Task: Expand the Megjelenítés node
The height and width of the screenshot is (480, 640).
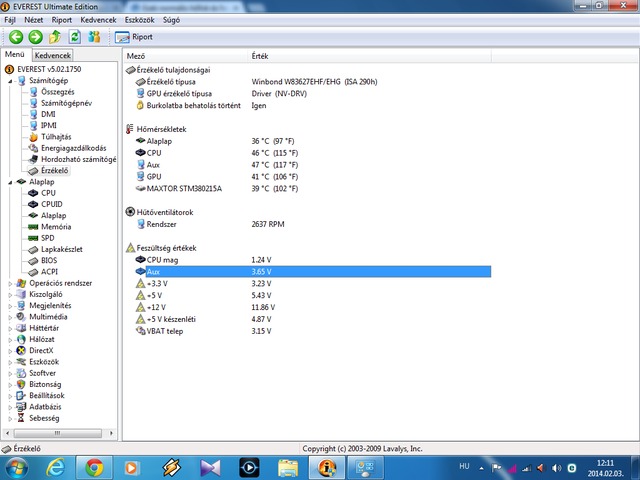Action: click(10, 306)
